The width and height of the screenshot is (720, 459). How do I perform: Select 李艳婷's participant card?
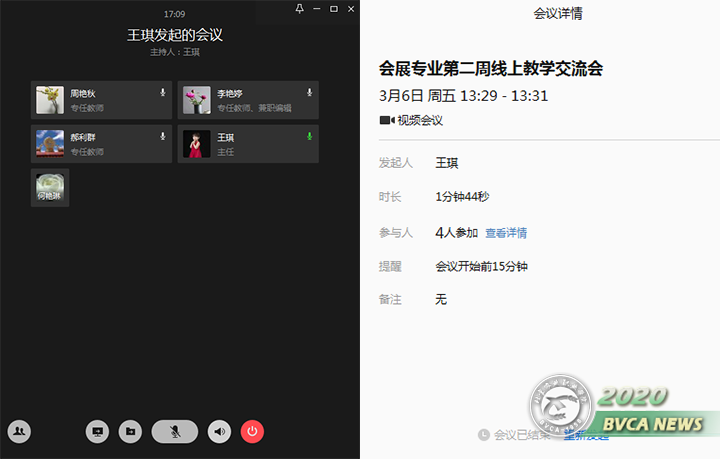tap(248, 100)
